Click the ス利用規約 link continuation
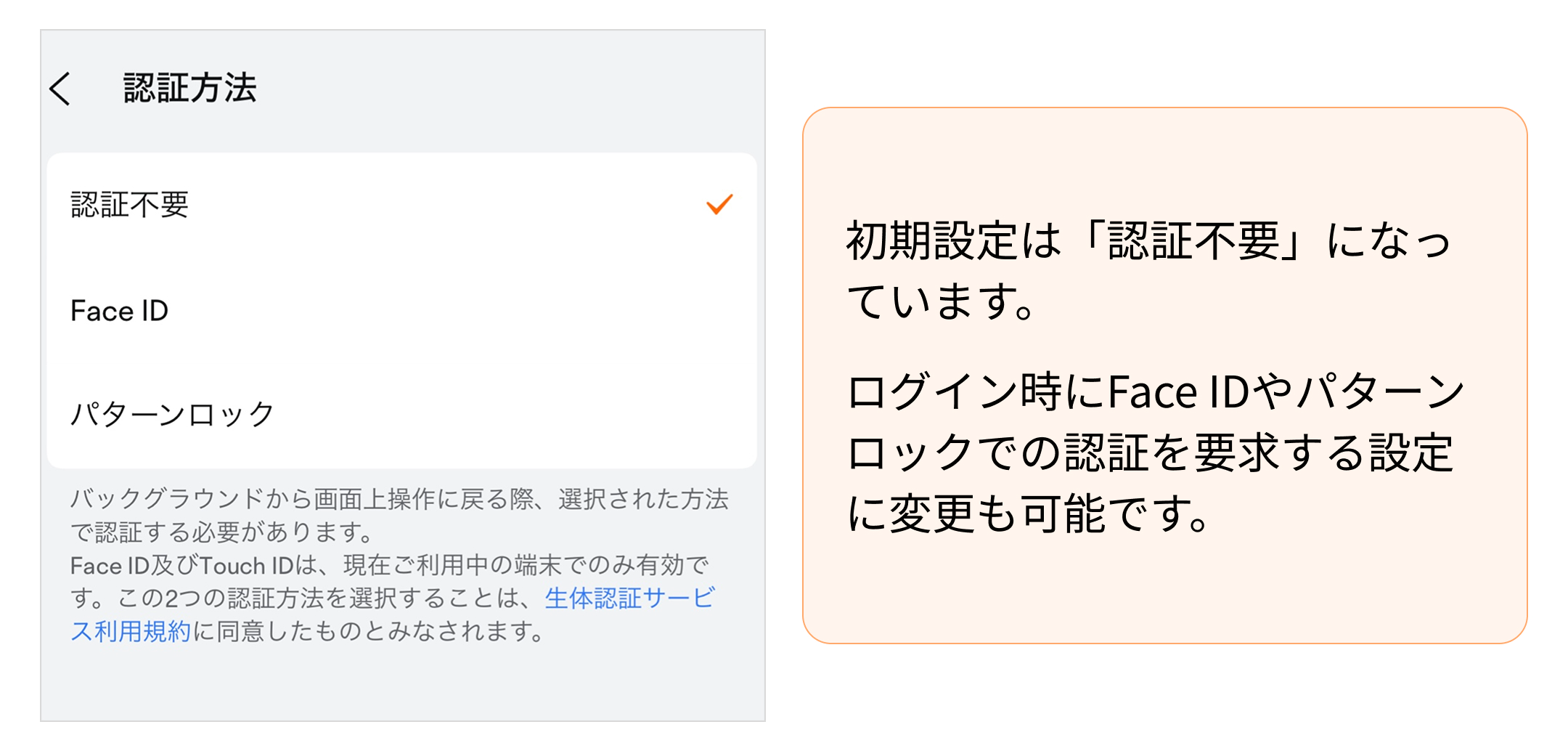This screenshot has height=751, width=1568. pyautogui.click(x=131, y=632)
